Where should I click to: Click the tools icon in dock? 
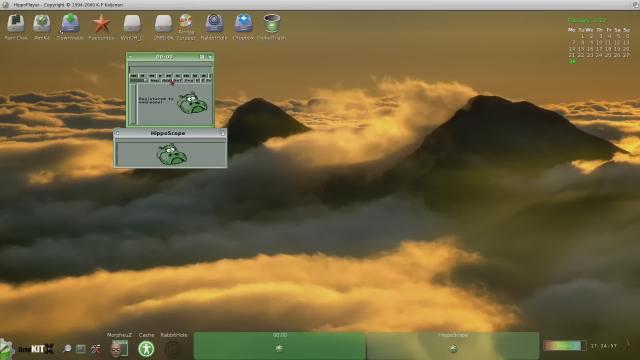point(96,349)
